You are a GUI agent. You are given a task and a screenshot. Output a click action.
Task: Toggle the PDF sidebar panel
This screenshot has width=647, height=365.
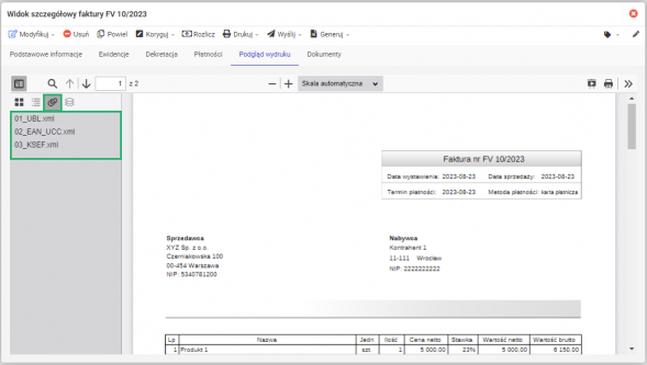[x=19, y=84]
